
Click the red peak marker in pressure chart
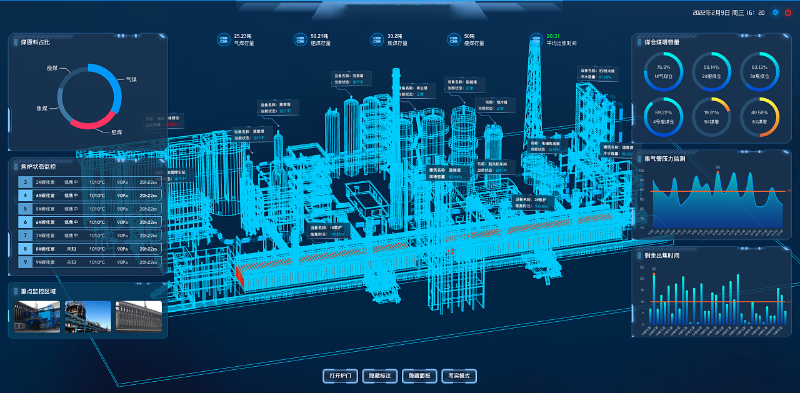(x=718, y=172)
